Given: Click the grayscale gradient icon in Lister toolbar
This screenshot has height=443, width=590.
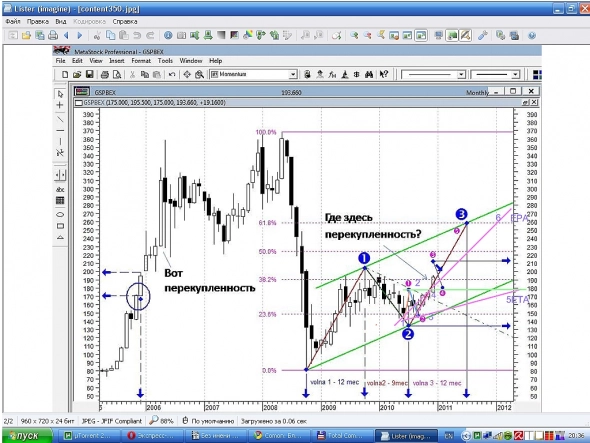Looking at the screenshot, I should [221, 35].
